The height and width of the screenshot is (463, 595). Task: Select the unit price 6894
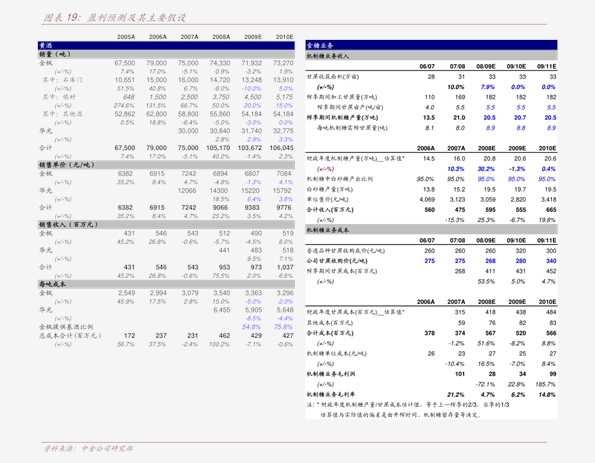(220, 174)
